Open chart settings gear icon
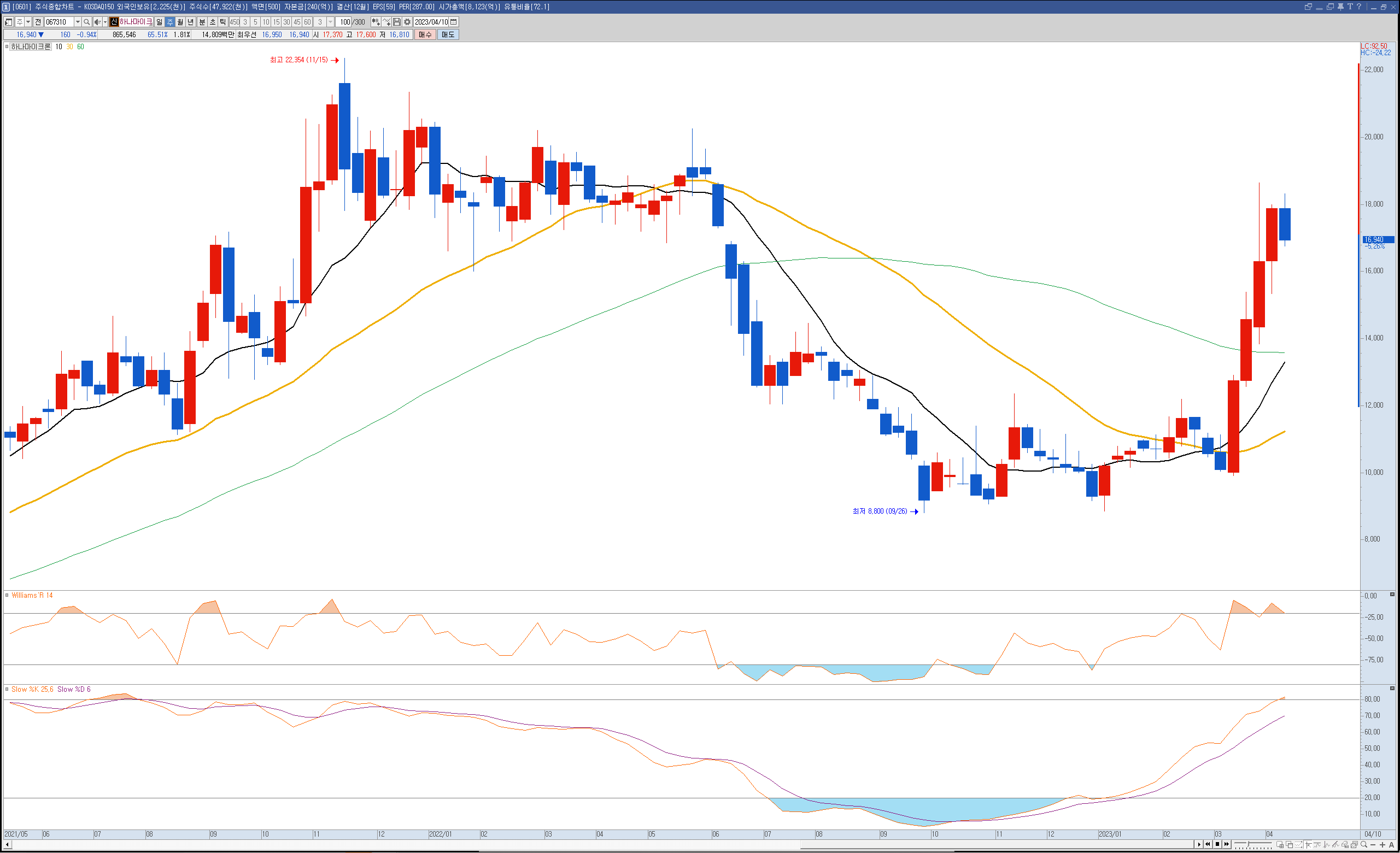This screenshot has height=853, width=1400. pos(407,22)
